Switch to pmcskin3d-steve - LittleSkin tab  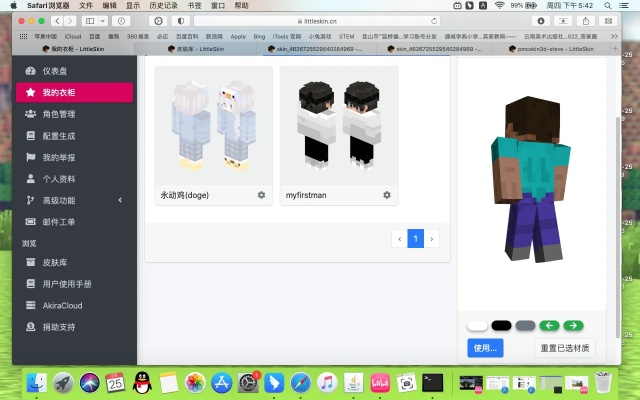551,49
